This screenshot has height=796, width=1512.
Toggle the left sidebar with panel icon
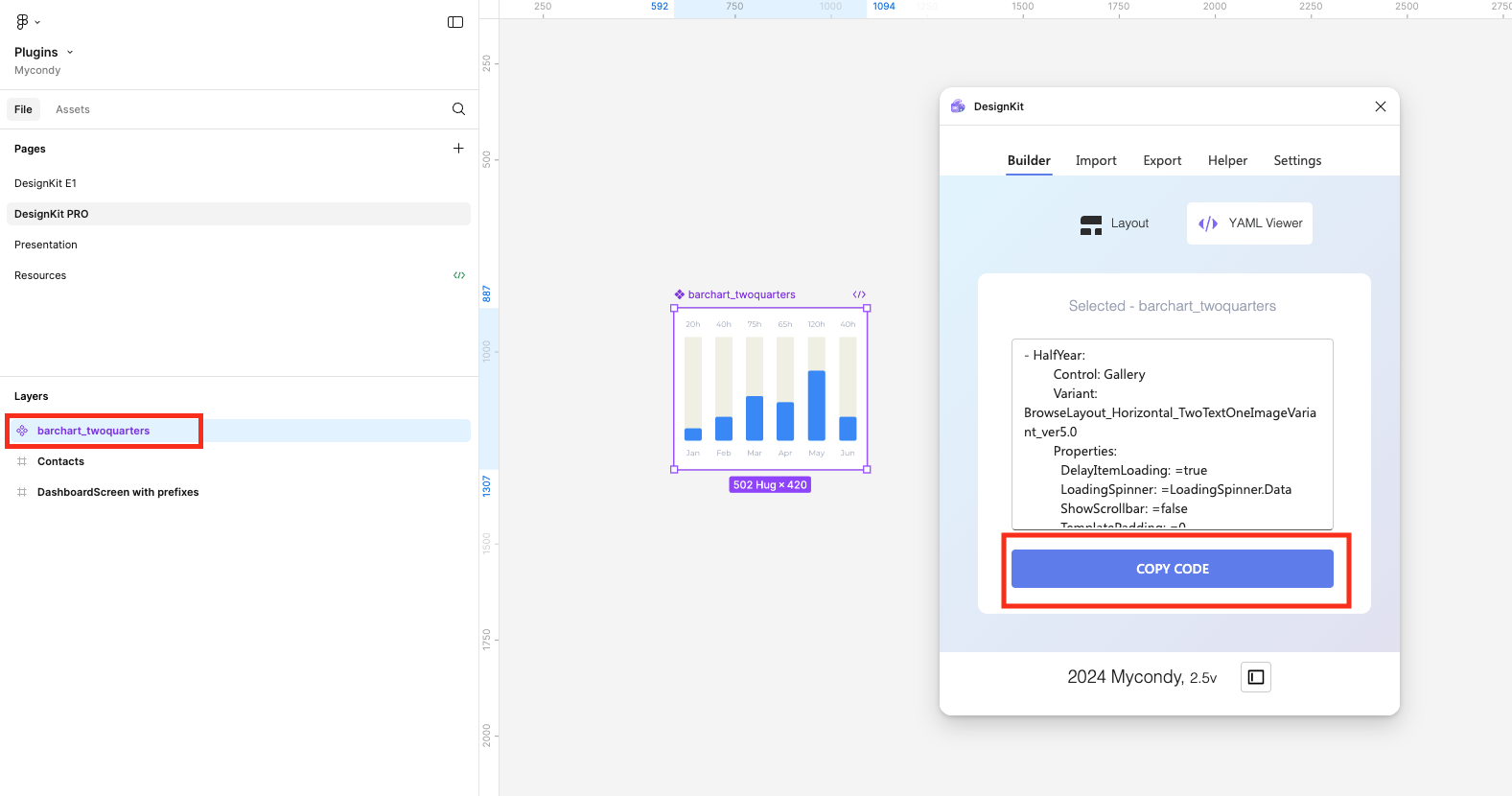(455, 22)
